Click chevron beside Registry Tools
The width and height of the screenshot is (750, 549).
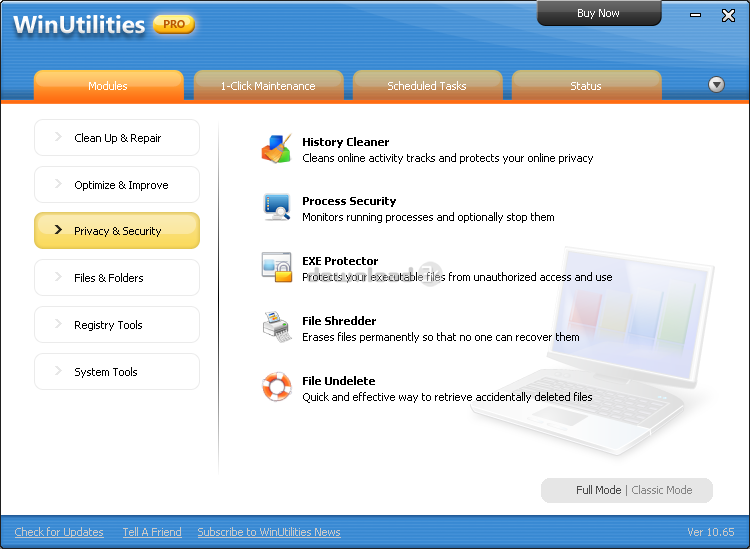[x=58, y=323]
